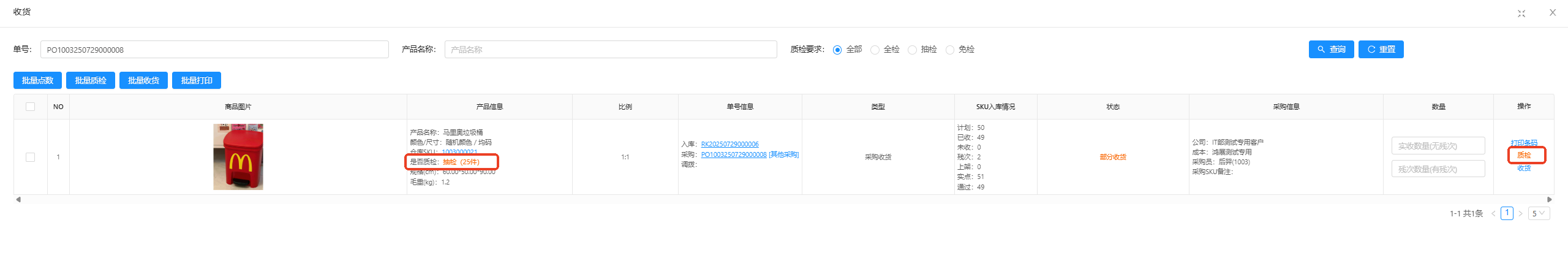1568x255 pixels.
Task: Click the 质检 action link in the row
Action: pyautogui.click(x=1524, y=155)
